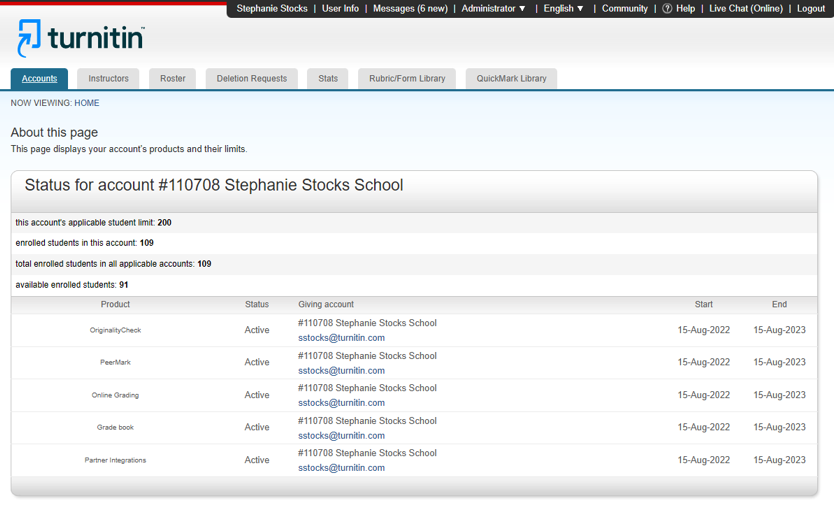Open the Accounts tab
Image resolution: width=834 pixels, height=505 pixels.
(39, 78)
